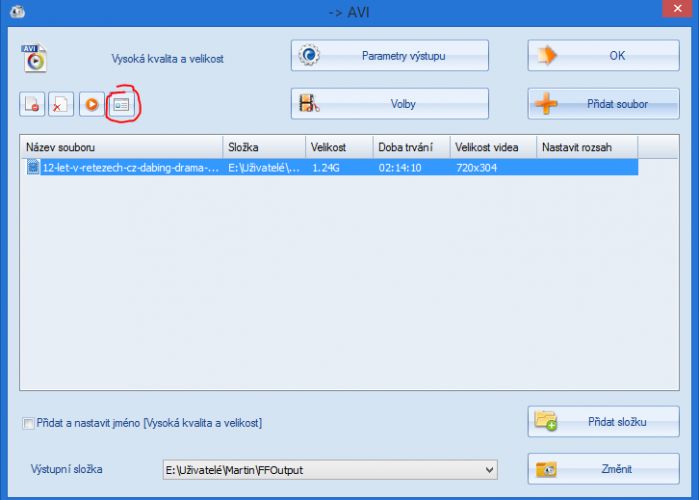This screenshot has height=500, width=699.
Task: Click the clear list toolbar icon
Action: click(x=61, y=104)
